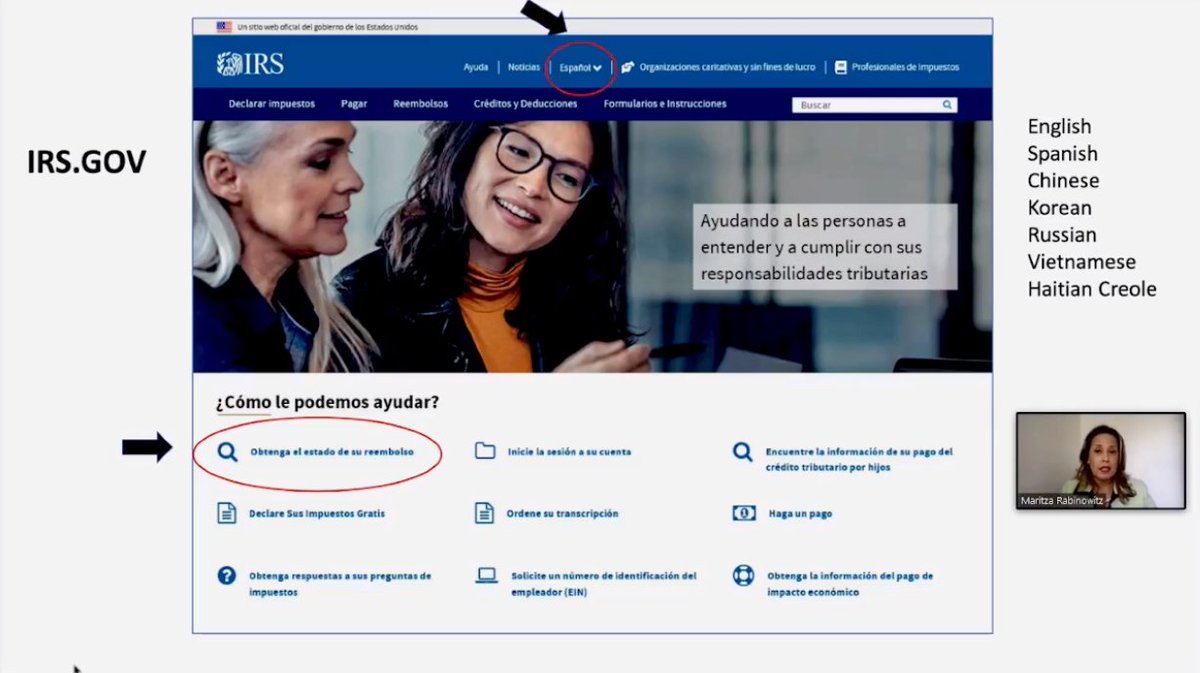1200x673 pixels.
Task: Click the "English" text in language list
Action: [x=1060, y=127]
